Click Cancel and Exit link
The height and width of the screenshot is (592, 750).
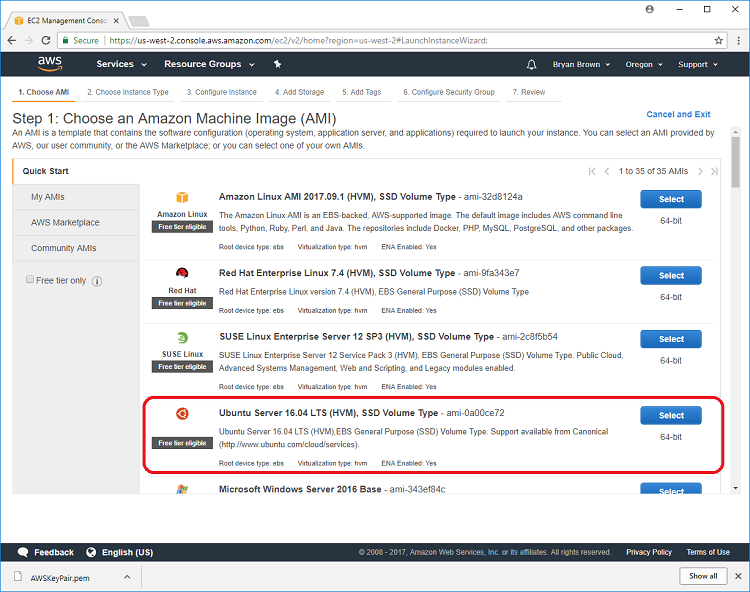(x=678, y=114)
